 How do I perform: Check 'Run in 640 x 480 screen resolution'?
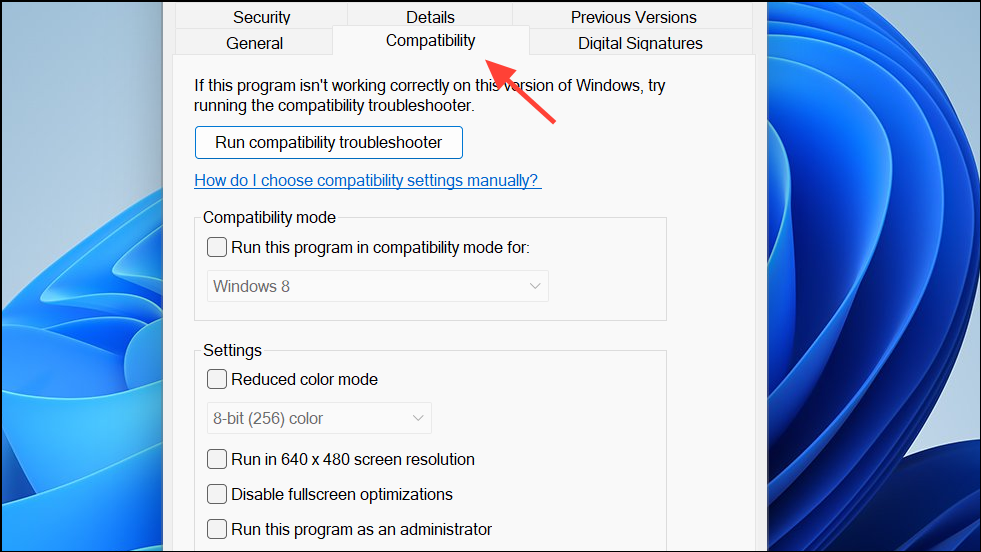pyautogui.click(x=217, y=459)
